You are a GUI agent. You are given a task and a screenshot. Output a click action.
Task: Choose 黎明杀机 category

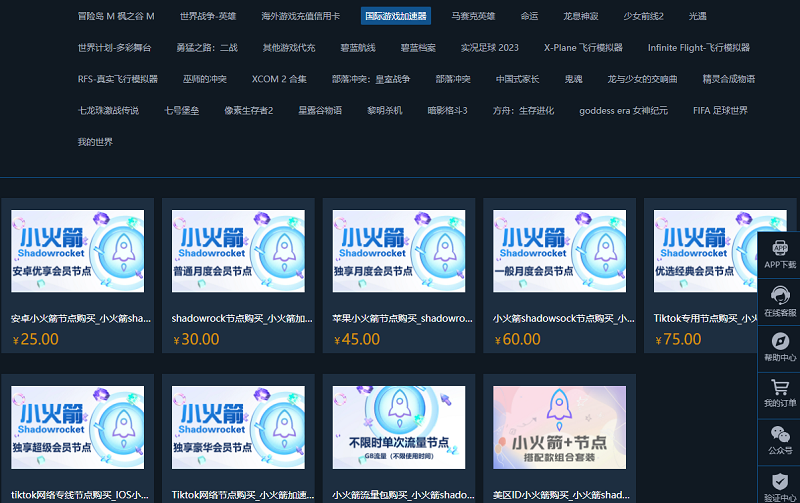pyautogui.click(x=385, y=110)
